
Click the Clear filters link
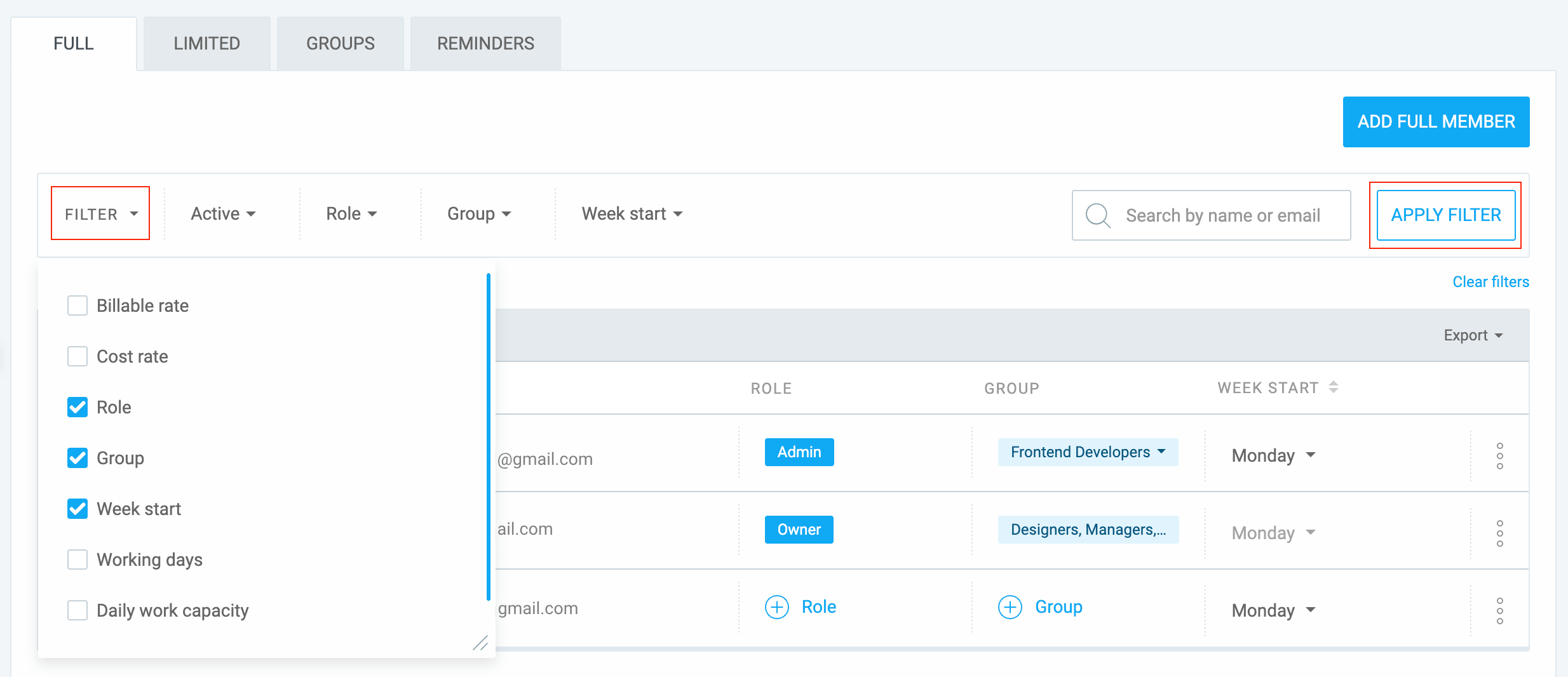(x=1490, y=282)
